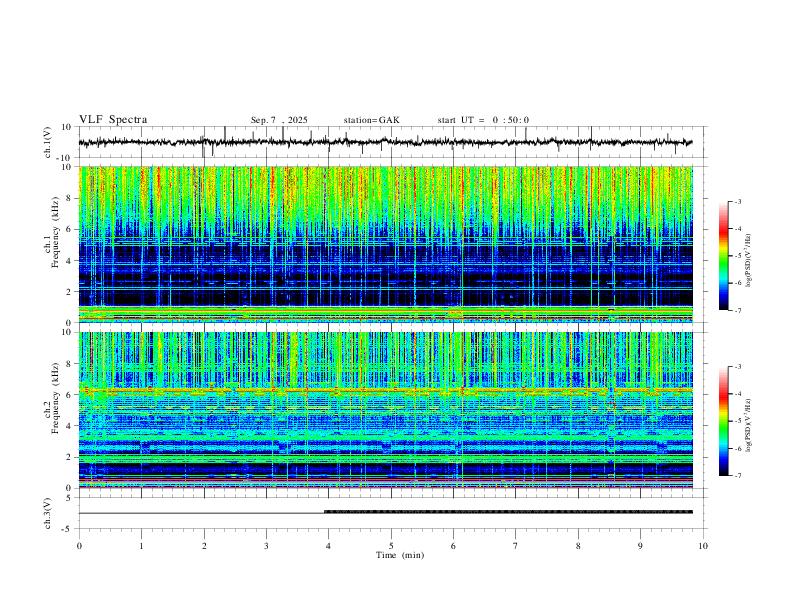Click time axis tick label "6"
This screenshot has height=612, width=792.
point(453,546)
